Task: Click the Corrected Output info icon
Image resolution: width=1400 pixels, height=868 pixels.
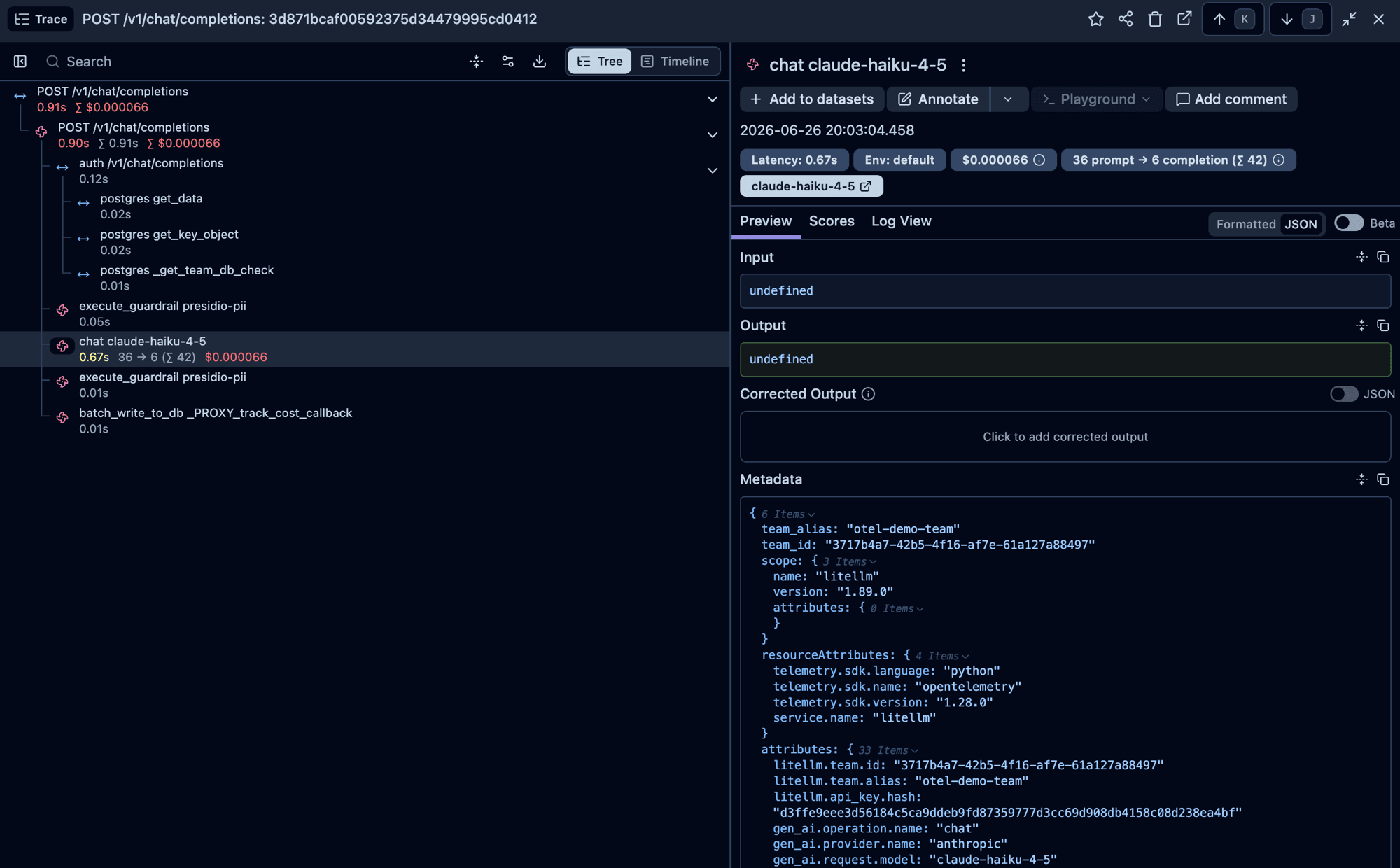Action: 868,394
